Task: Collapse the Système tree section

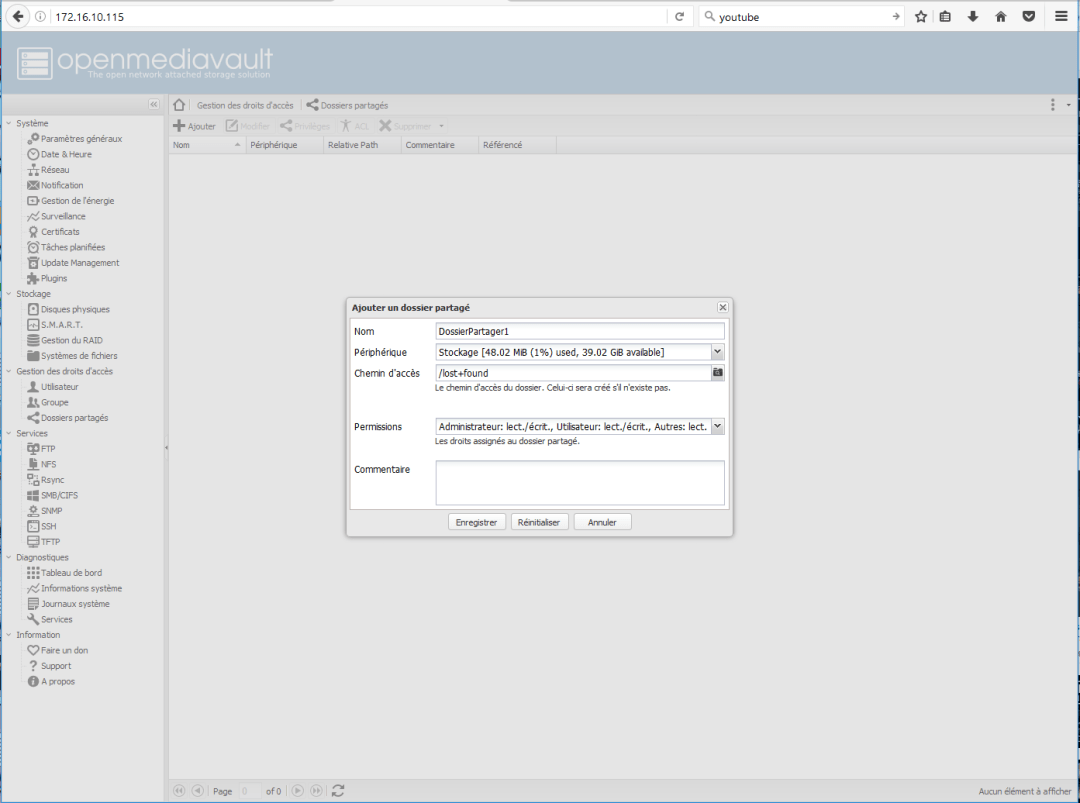Action: [x=9, y=124]
